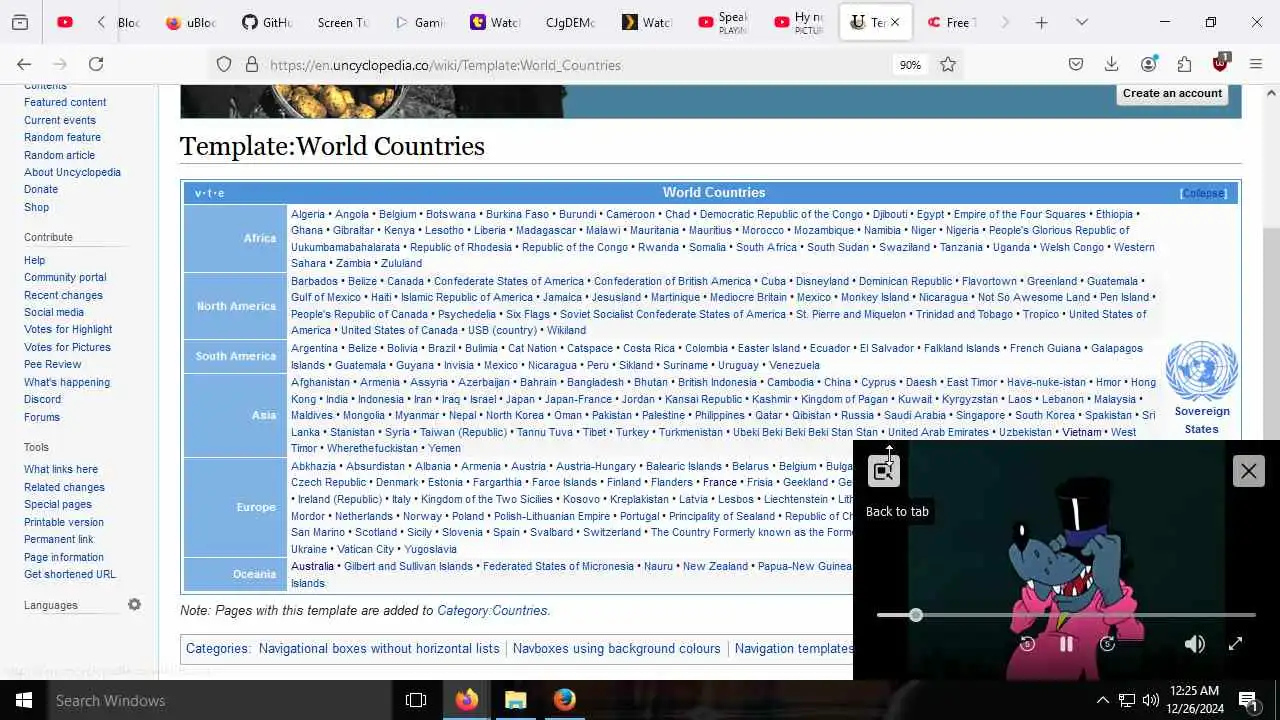Click the Algeria country link
Image resolution: width=1280 pixels, height=720 pixels.
[308, 214]
